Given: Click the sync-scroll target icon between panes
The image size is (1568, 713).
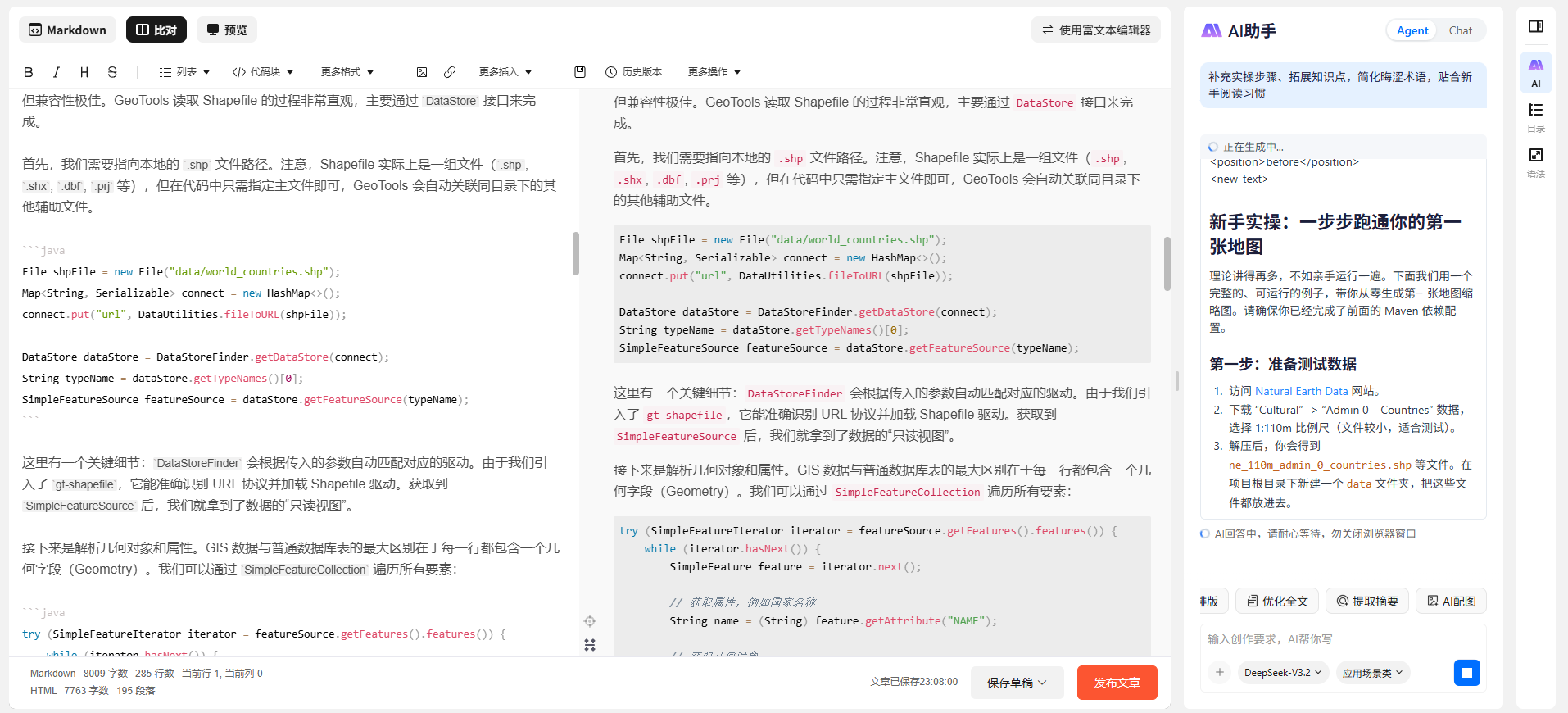Looking at the screenshot, I should click(590, 621).
